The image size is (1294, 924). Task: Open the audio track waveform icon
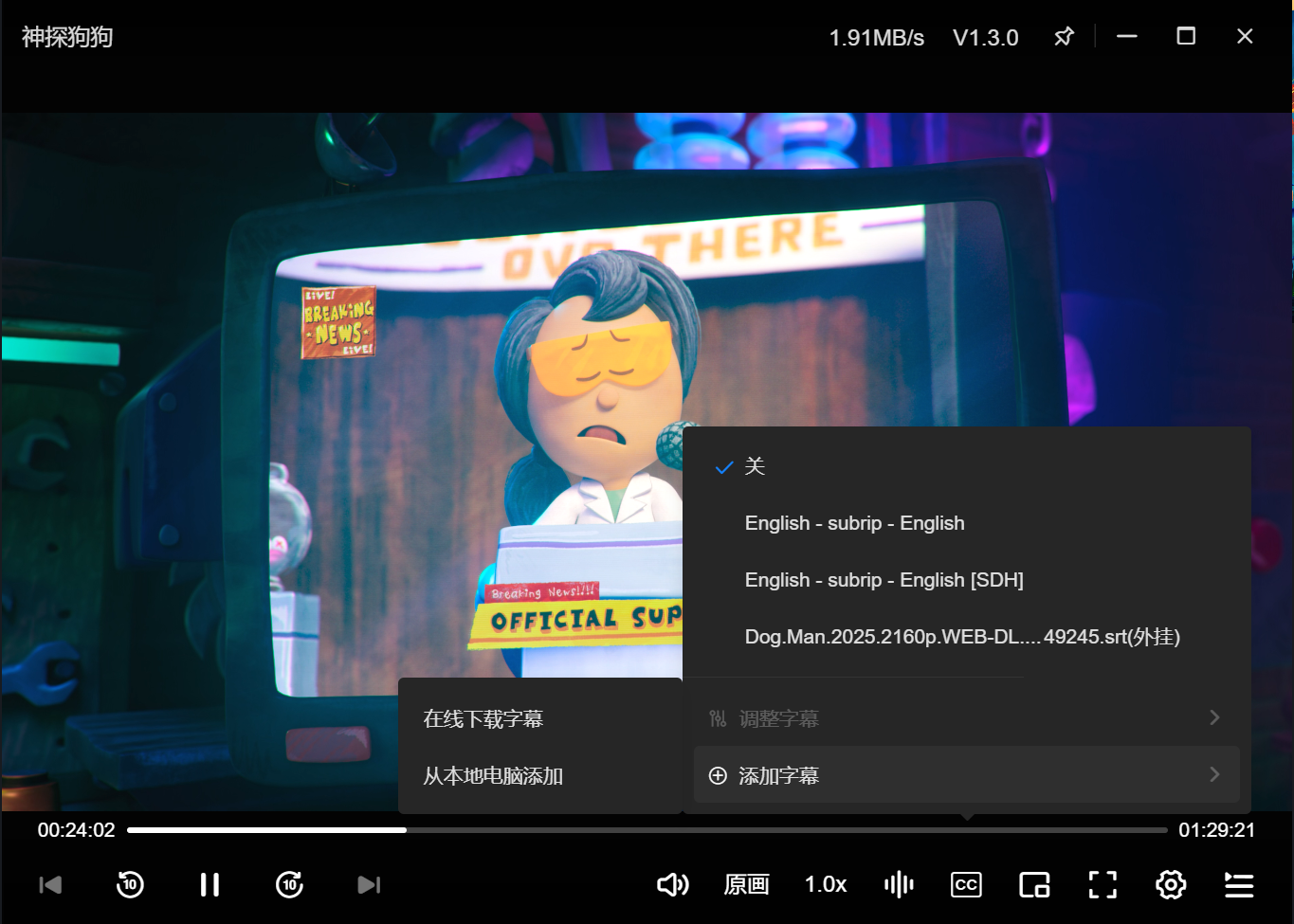[899, 885]
